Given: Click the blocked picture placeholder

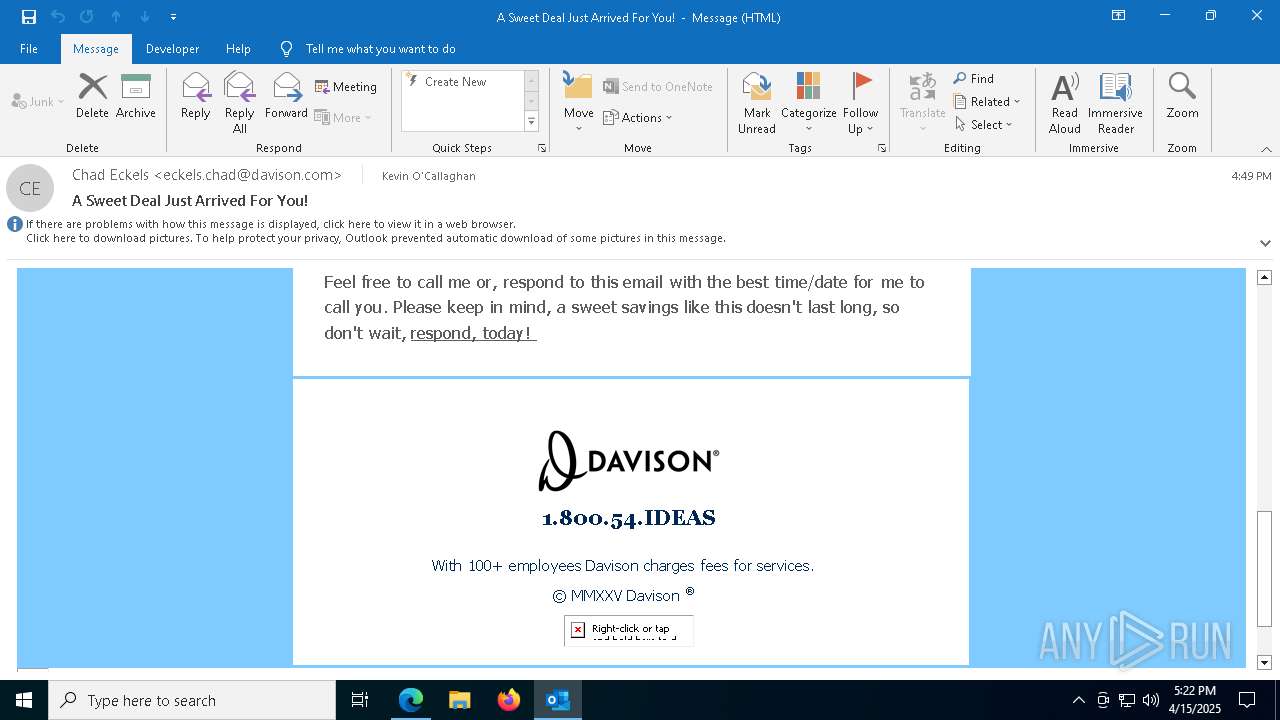Looking at the screenshot, I should pyautogui.click(x=629, y=630).
